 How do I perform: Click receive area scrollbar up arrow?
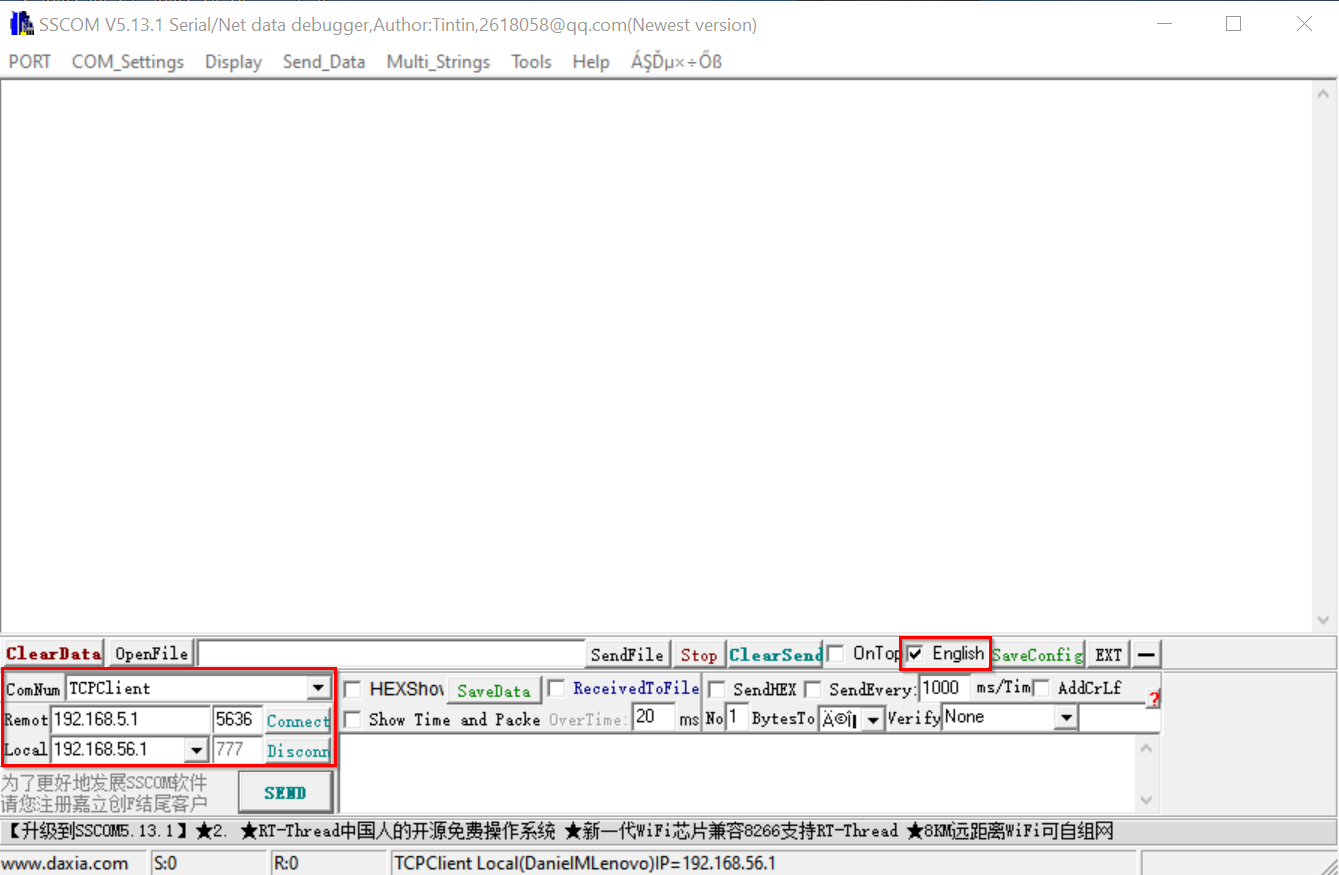1322,92
